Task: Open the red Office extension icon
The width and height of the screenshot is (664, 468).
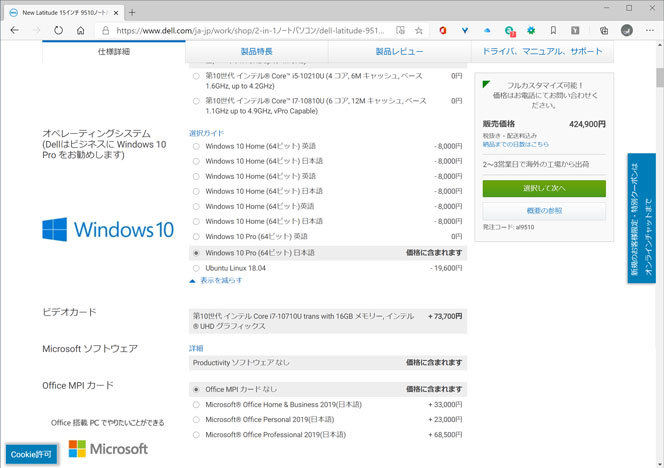Action: pos(443,30)
